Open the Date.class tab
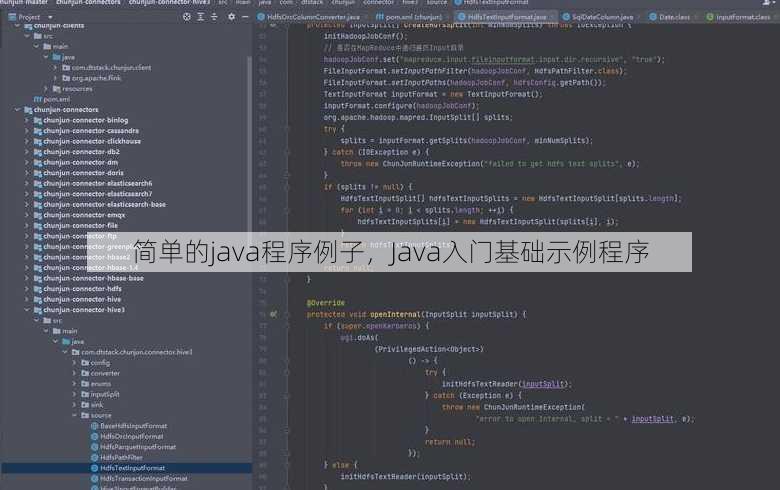The width and height of the screenshot is (780, 490). point(670,17)
